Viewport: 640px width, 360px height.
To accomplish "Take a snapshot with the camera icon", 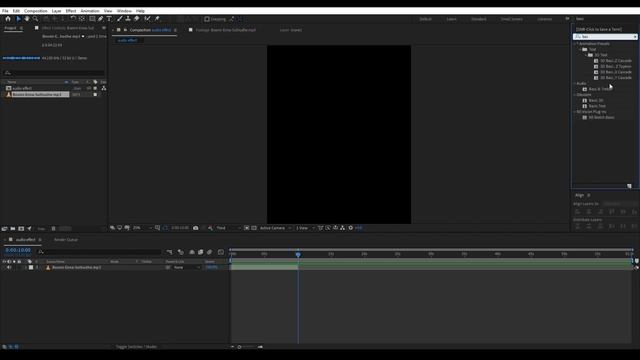I will pyautogui.click(x=196, y=228).
